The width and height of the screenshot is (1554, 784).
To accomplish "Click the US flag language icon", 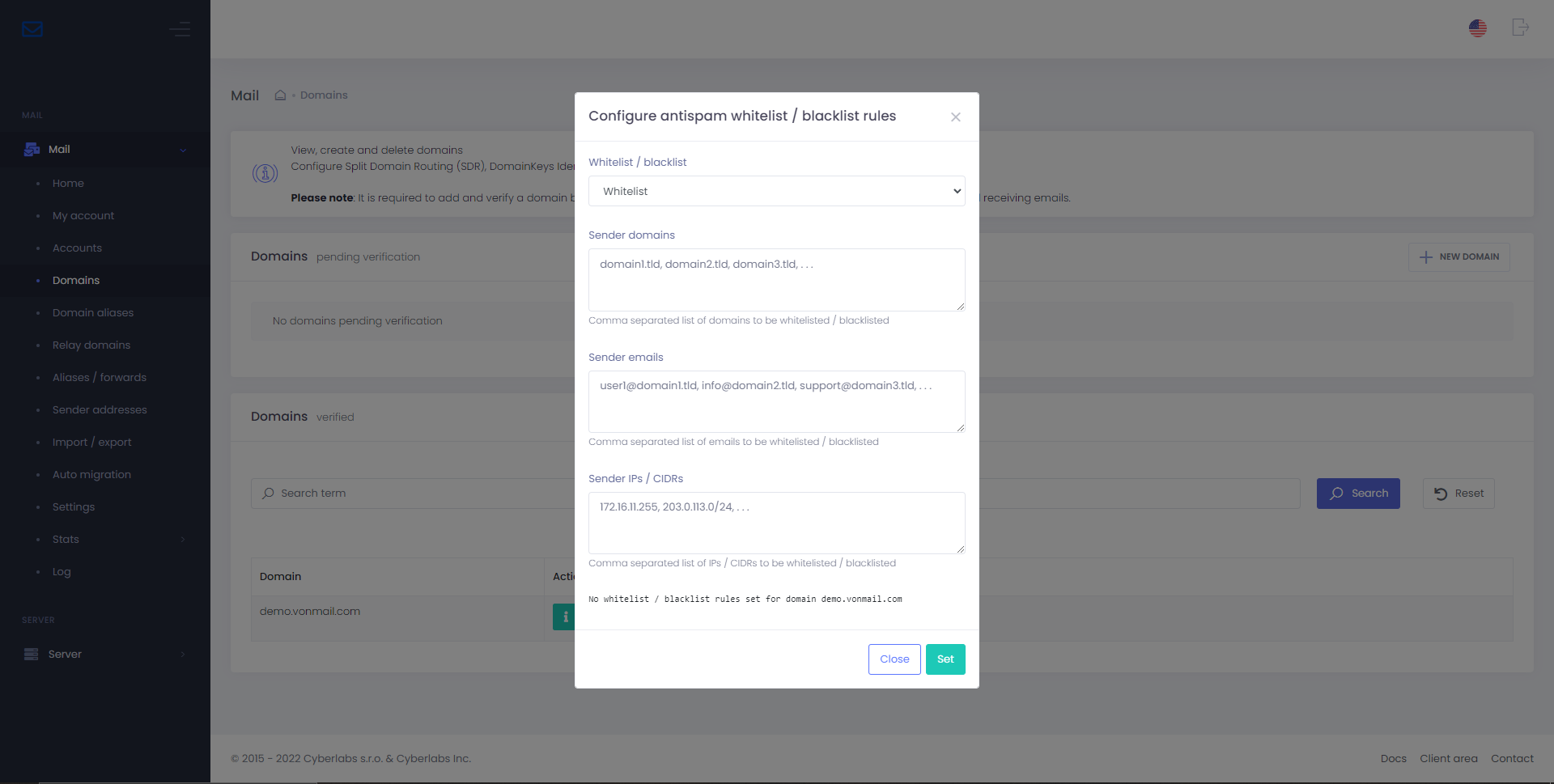I will 1477,28.
